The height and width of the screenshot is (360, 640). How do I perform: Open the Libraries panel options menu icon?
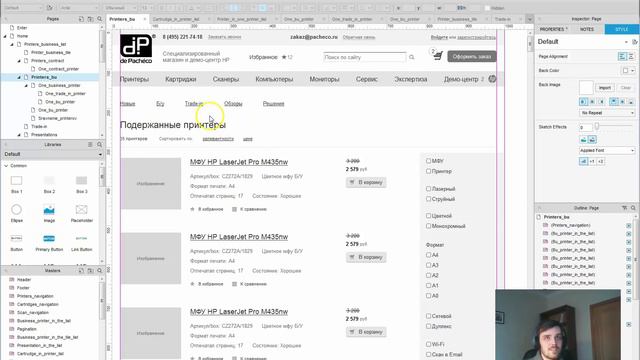pos(90,144)
